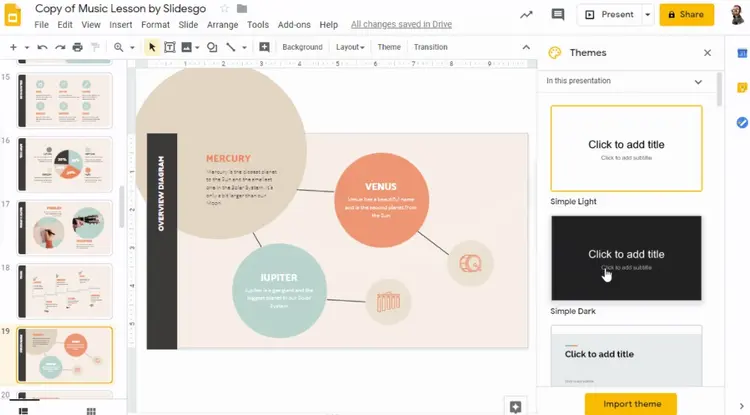750x415 pixels.
Task: Select the line tool
Action: pos(231,47)
